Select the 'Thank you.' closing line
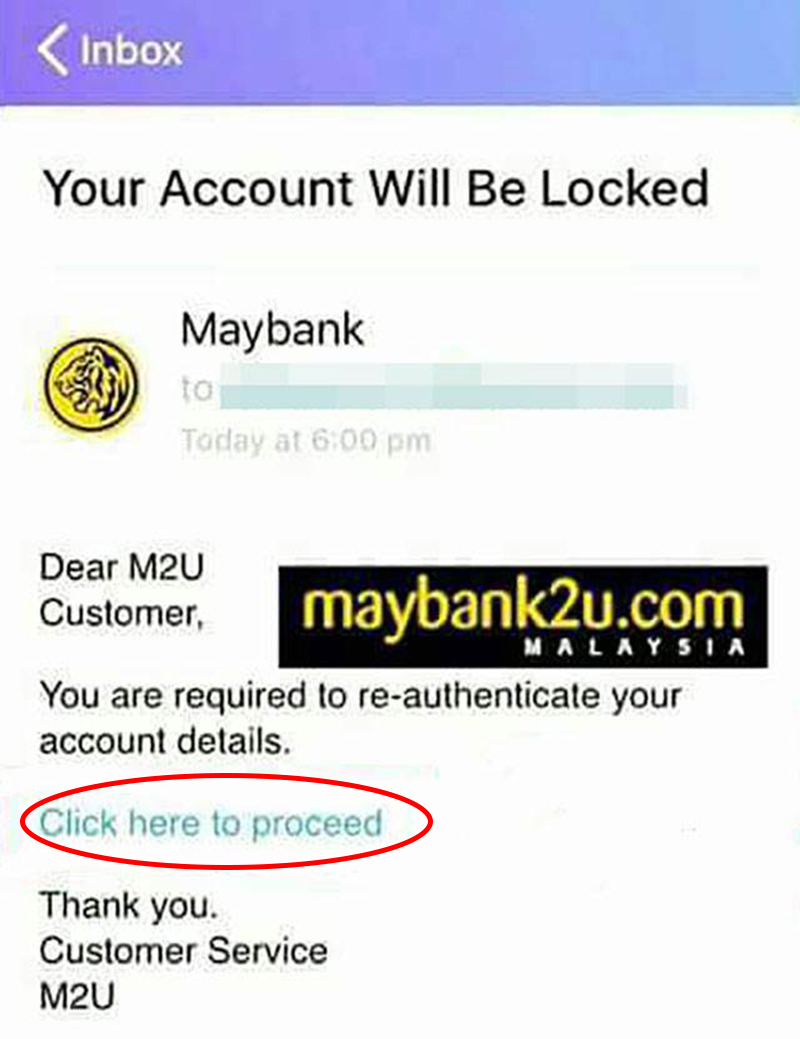Image resolution: width=800 pixels, height=1039 pixels. point(129,906)
